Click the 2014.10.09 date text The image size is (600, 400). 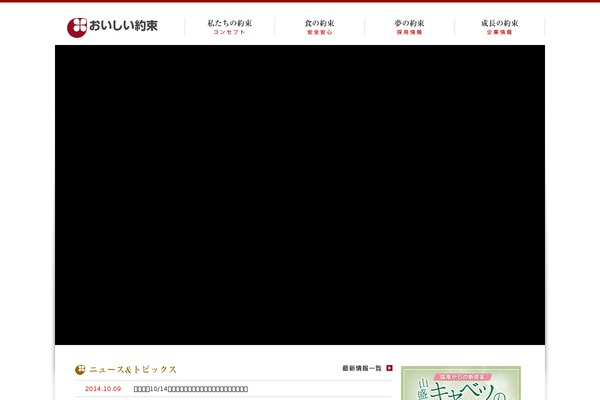pyautogui.click(x=103, y=389)
